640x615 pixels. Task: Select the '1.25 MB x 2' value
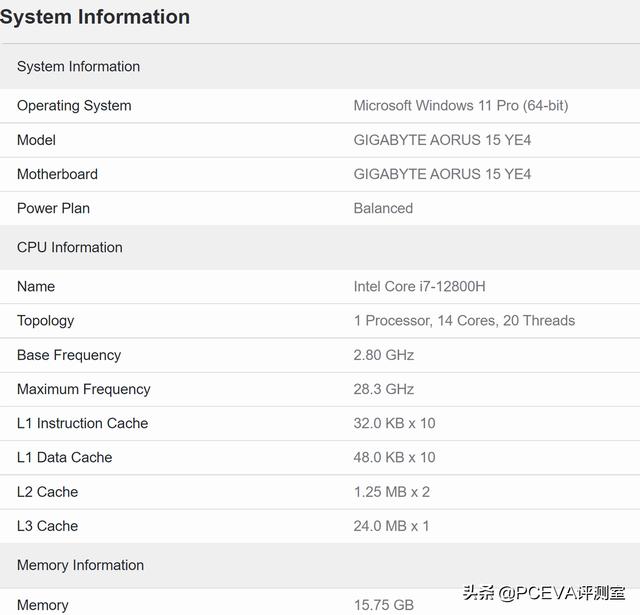pos(392,492)
